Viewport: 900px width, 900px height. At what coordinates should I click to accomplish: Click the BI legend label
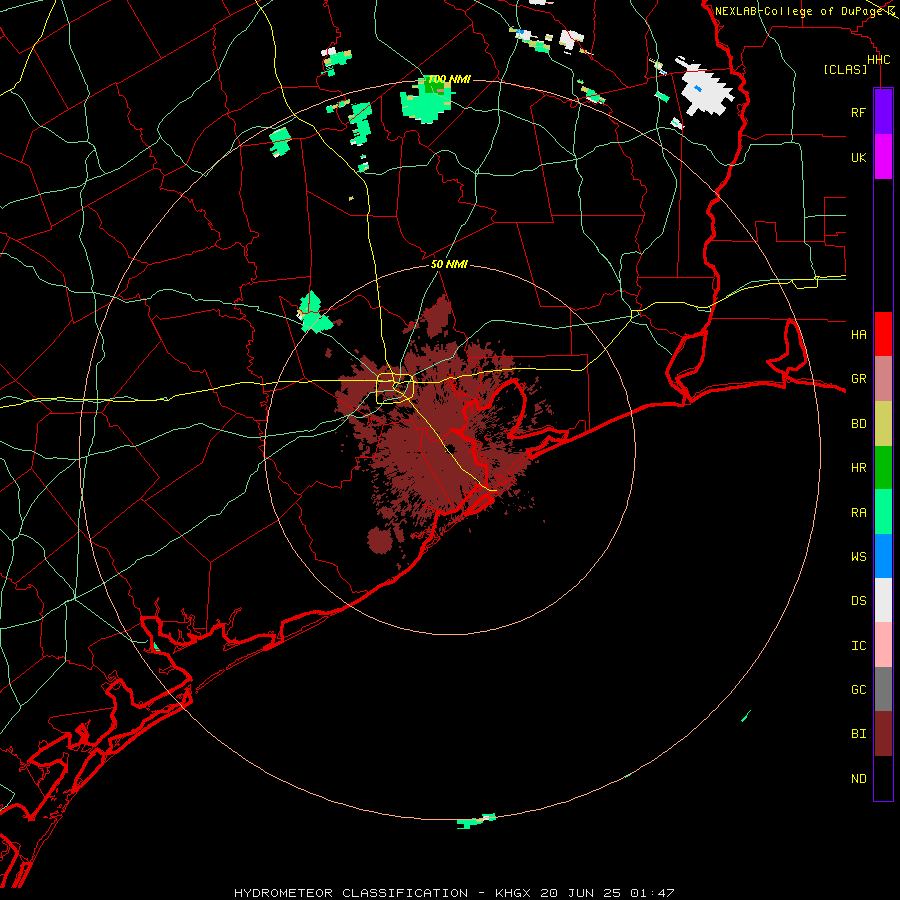click(x=858, y=734)
